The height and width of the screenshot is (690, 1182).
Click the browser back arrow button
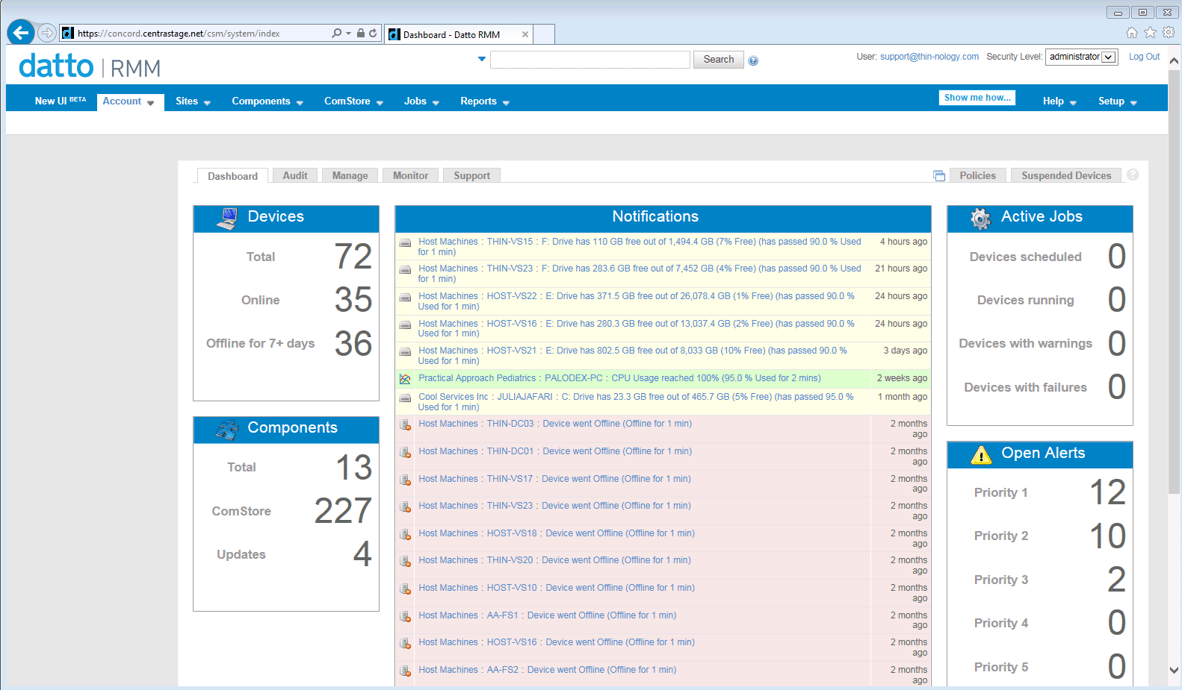21,32
